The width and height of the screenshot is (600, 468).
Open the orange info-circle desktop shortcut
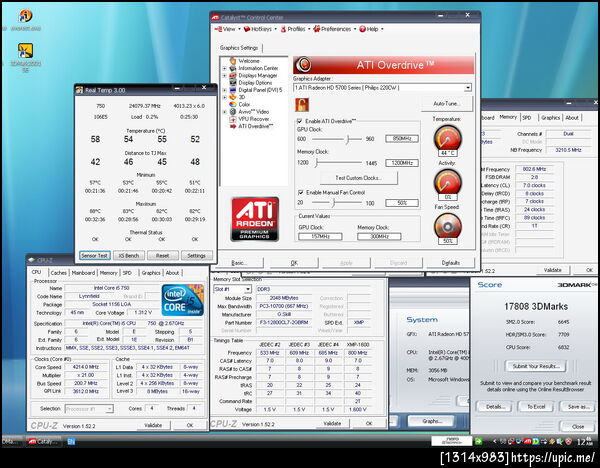coord(25,16)
